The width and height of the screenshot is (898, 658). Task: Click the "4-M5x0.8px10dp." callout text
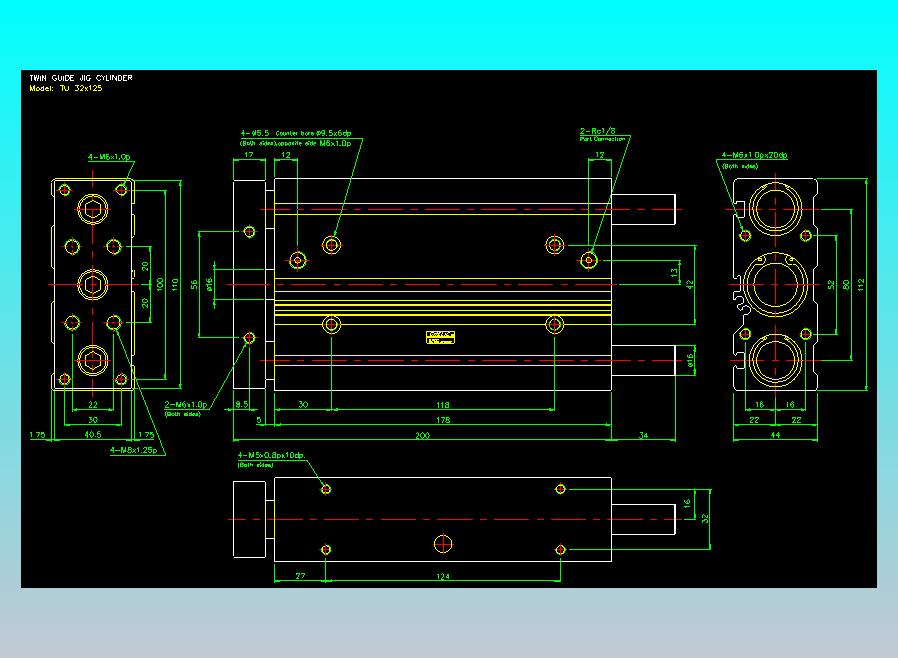pos(271,455)
